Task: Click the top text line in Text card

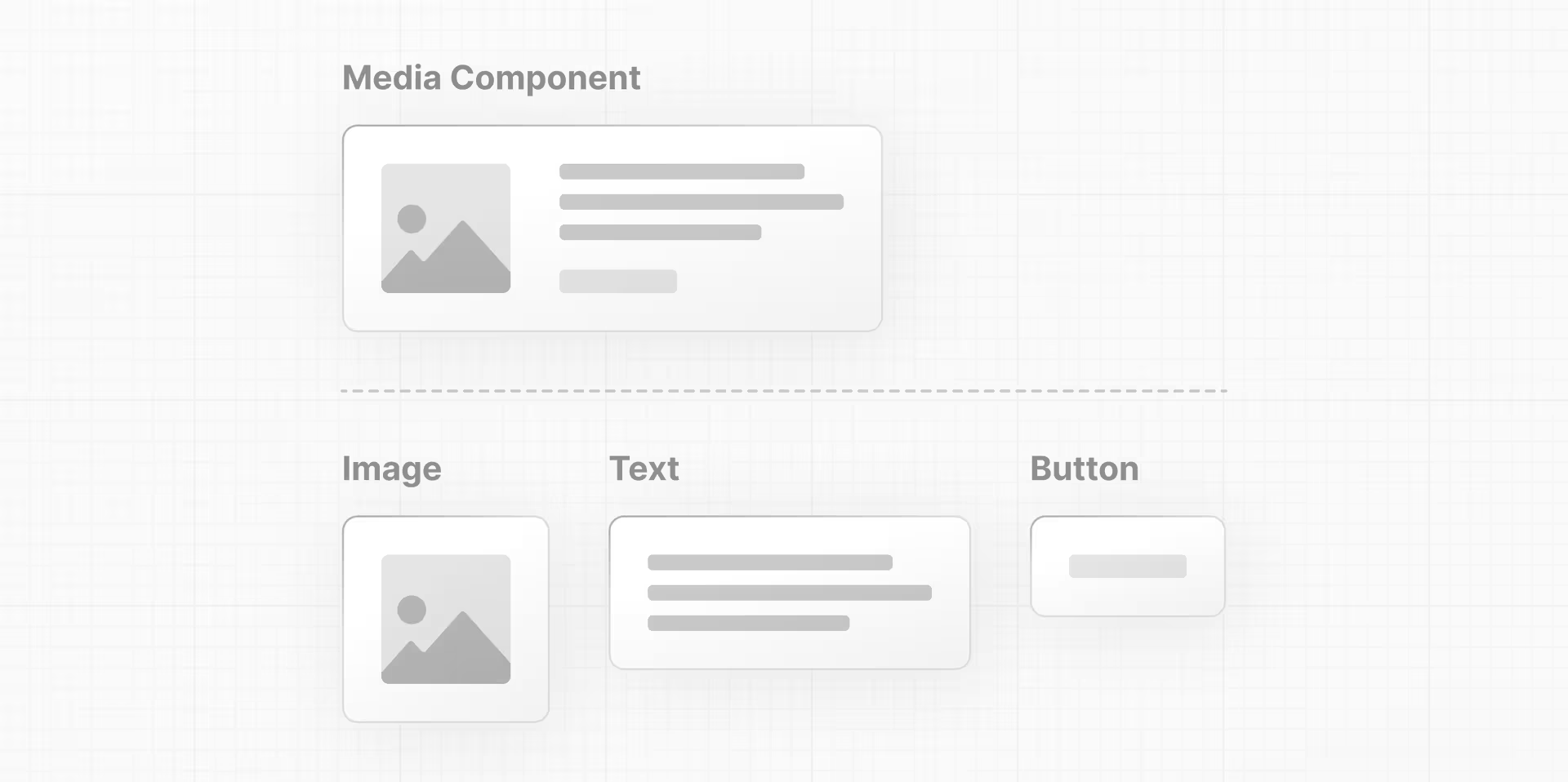Action: pyautogui.click(x=770, y=562)
